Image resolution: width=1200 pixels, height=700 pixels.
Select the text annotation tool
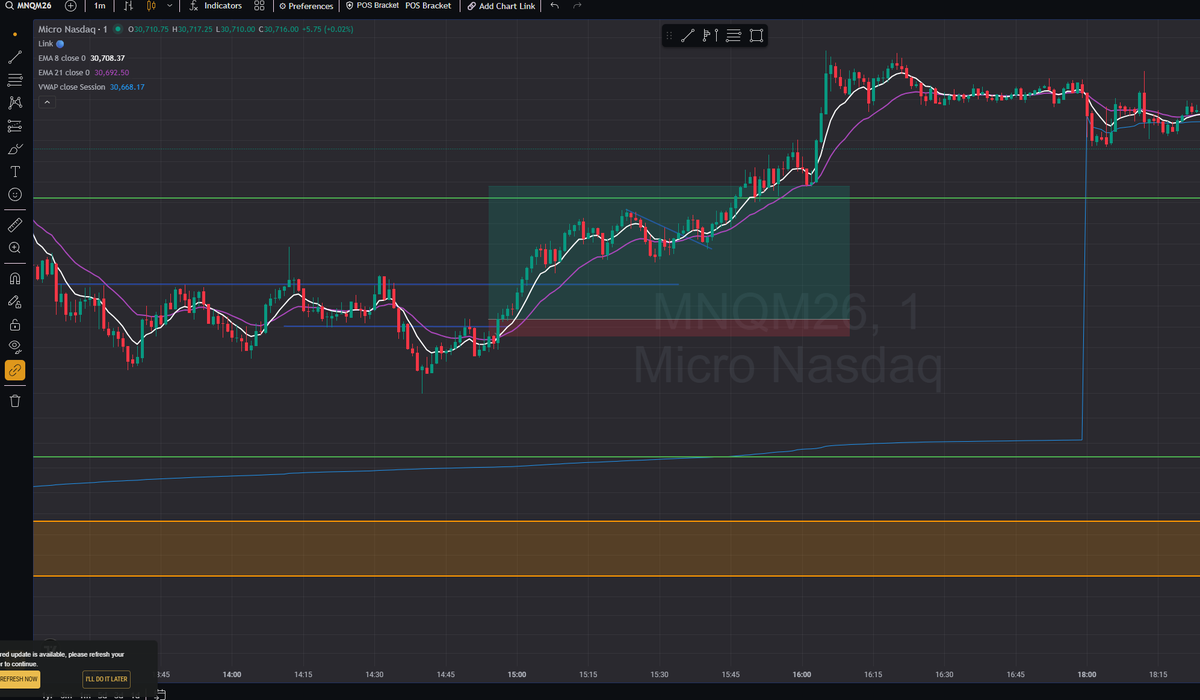[15, 172]
